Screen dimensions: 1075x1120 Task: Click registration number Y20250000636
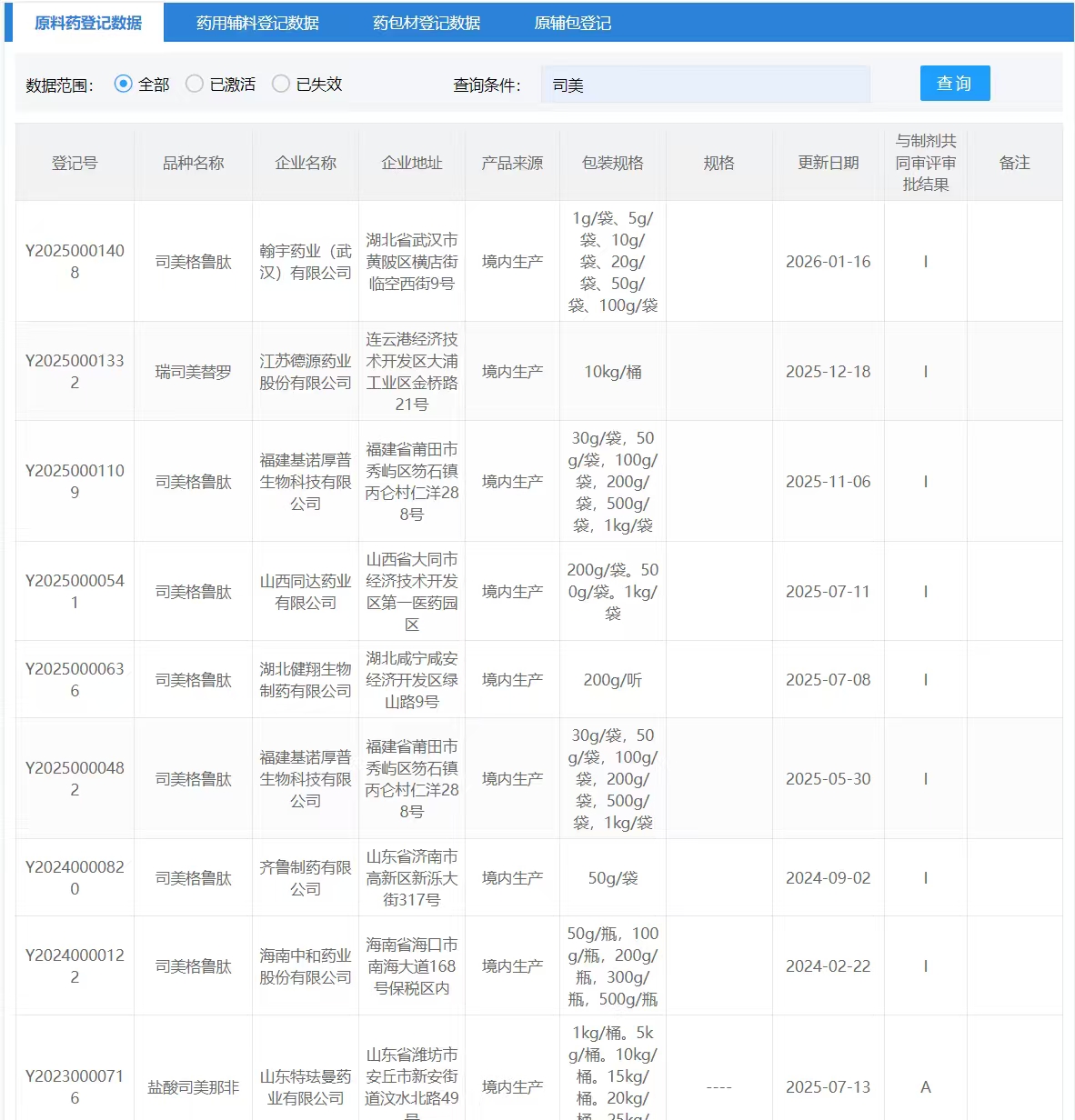(x=75, y=680)
